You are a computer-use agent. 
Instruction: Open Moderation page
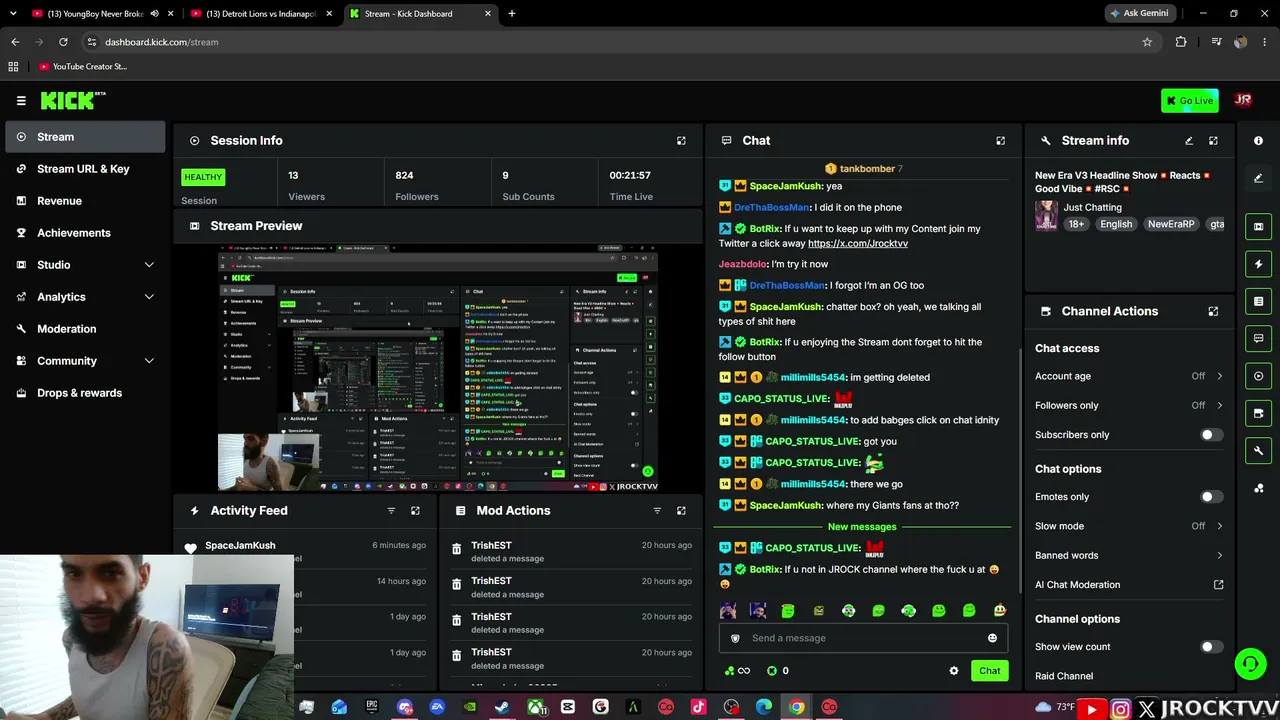pos(85,329)
